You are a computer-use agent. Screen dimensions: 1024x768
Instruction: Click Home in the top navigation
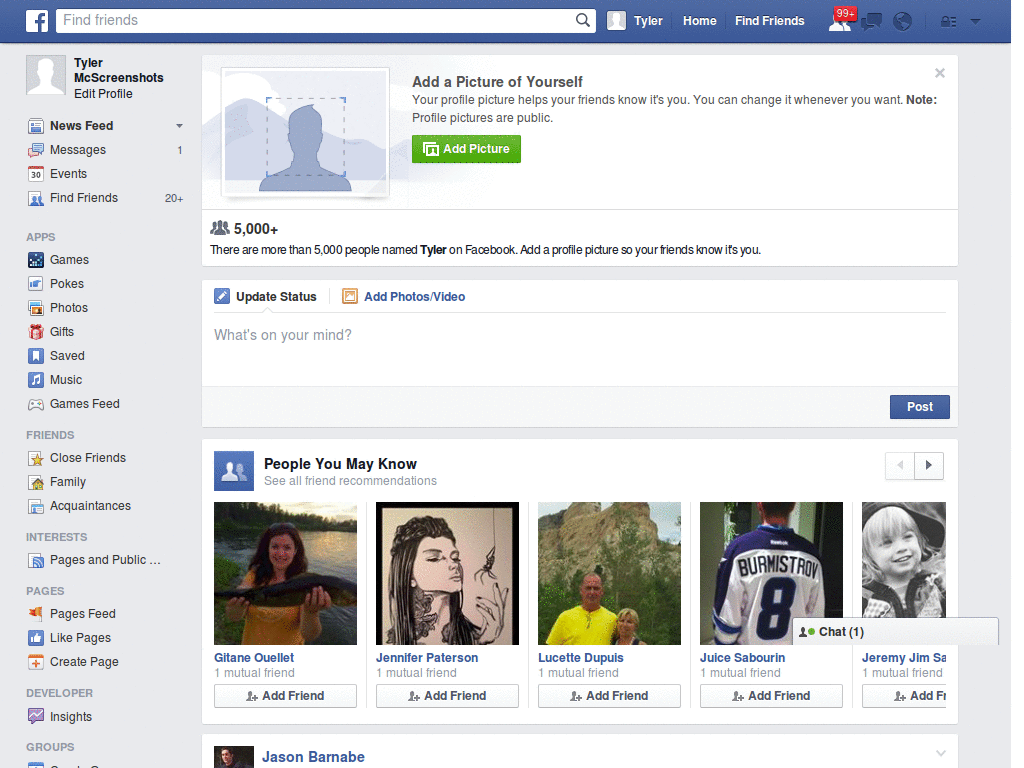pos(699,21)
